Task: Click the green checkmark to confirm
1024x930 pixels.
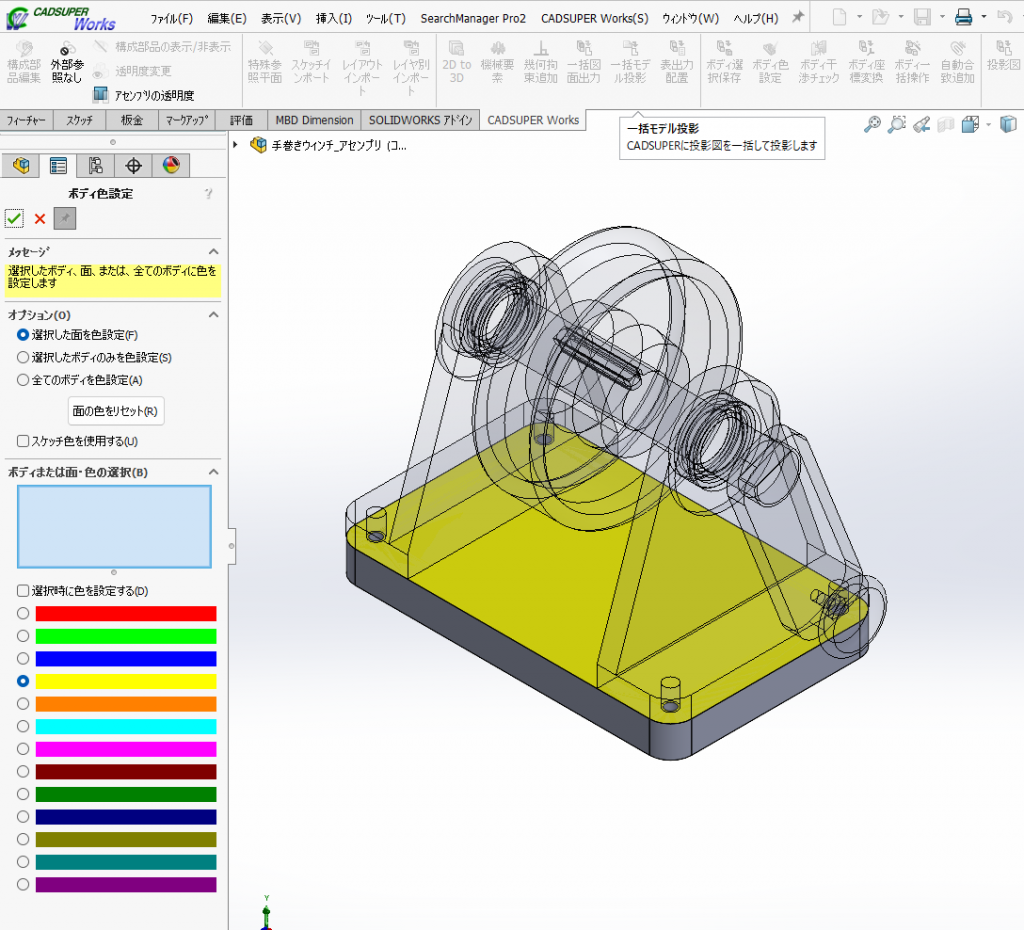Action: (14, 219)
